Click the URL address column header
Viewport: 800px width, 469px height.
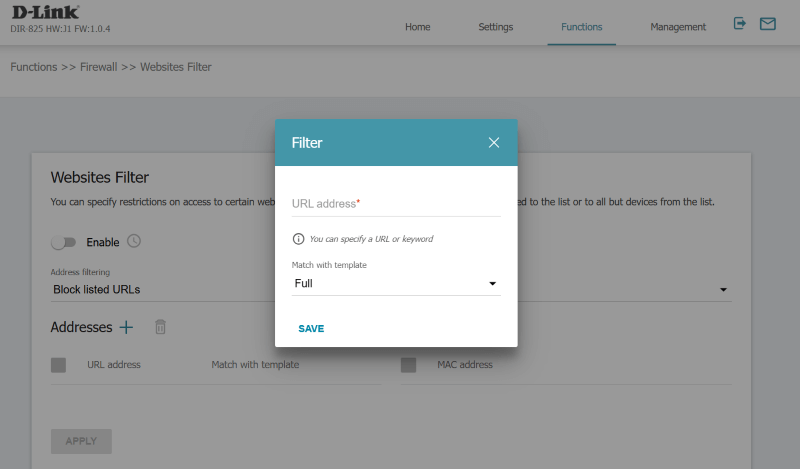(114, 365)
